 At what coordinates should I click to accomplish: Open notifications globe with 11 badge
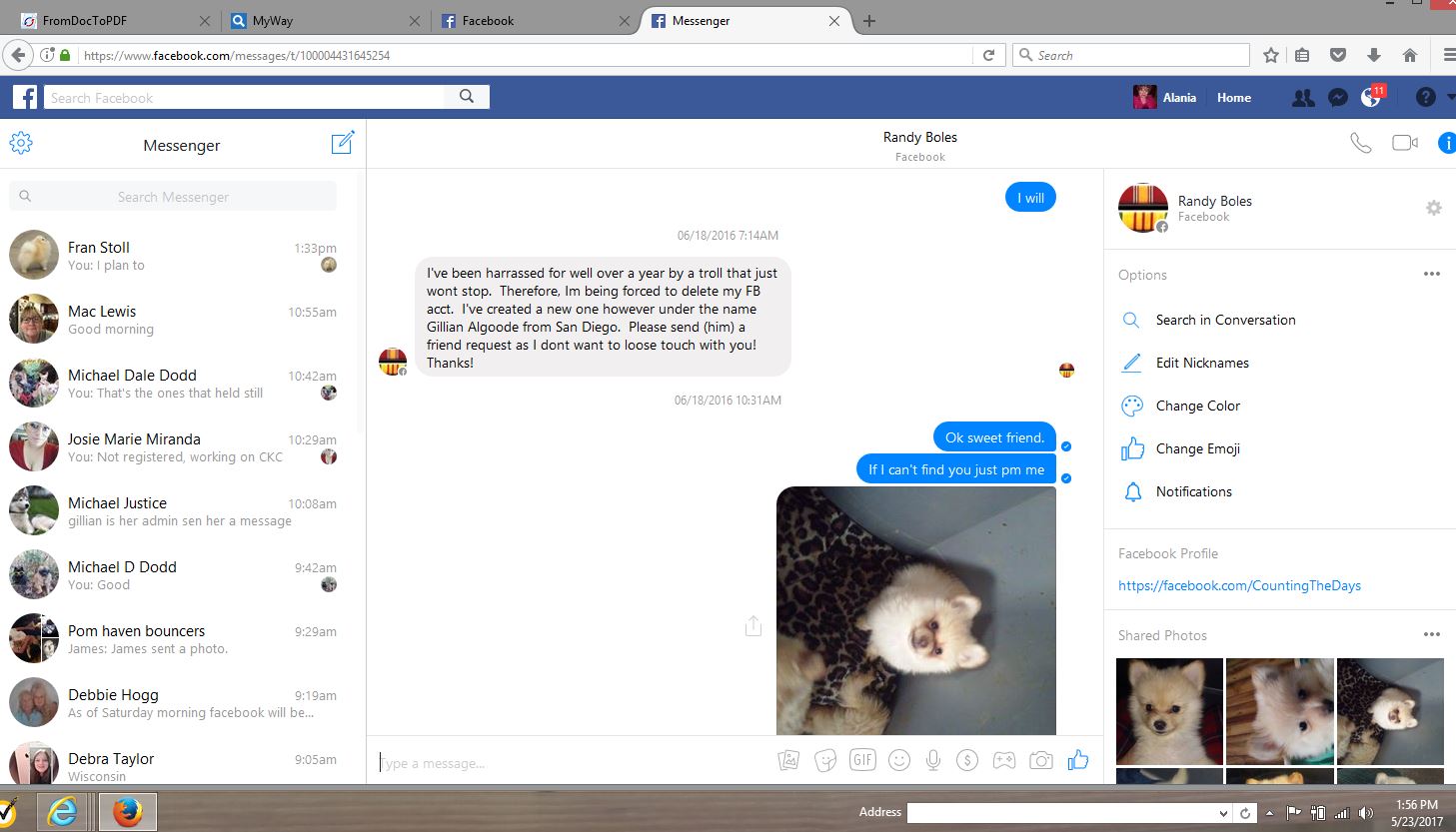click(x=1371, y=97)
